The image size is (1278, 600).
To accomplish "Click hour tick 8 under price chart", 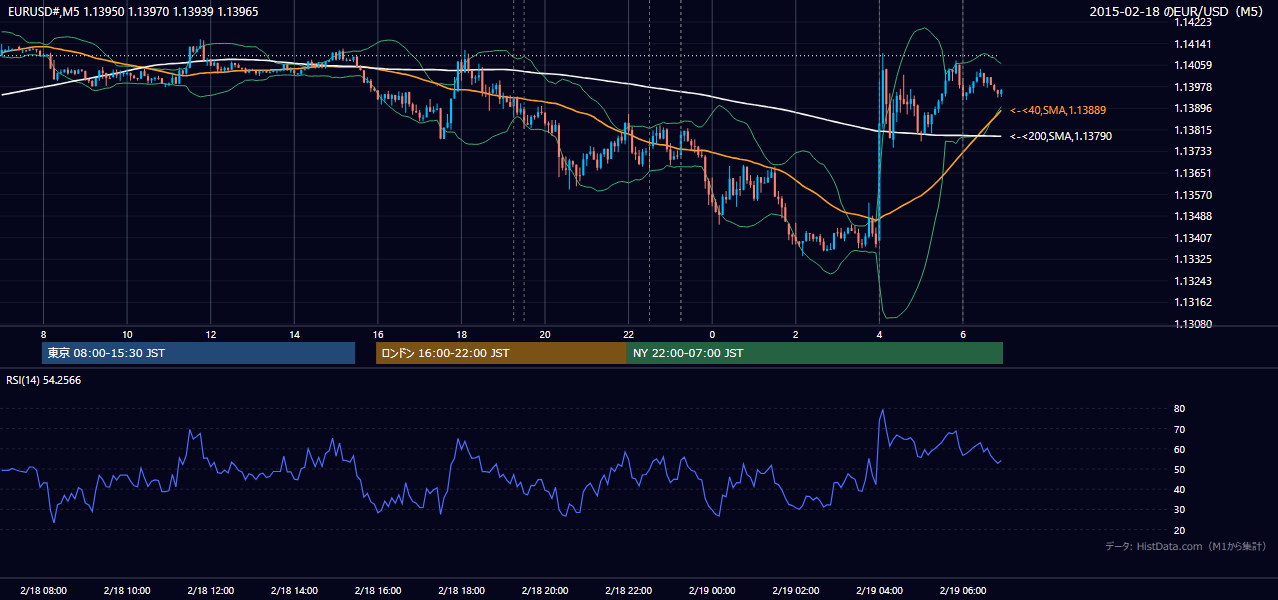I will (x=43, y=334).
